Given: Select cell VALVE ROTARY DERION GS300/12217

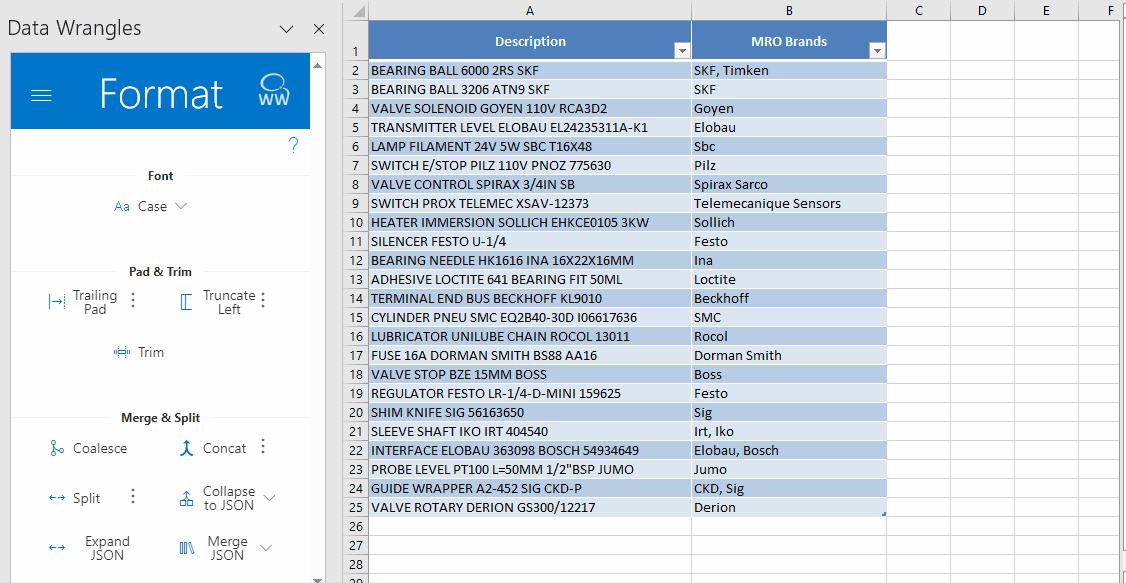Looking at the screenshot, I should (x=530, y=508).
